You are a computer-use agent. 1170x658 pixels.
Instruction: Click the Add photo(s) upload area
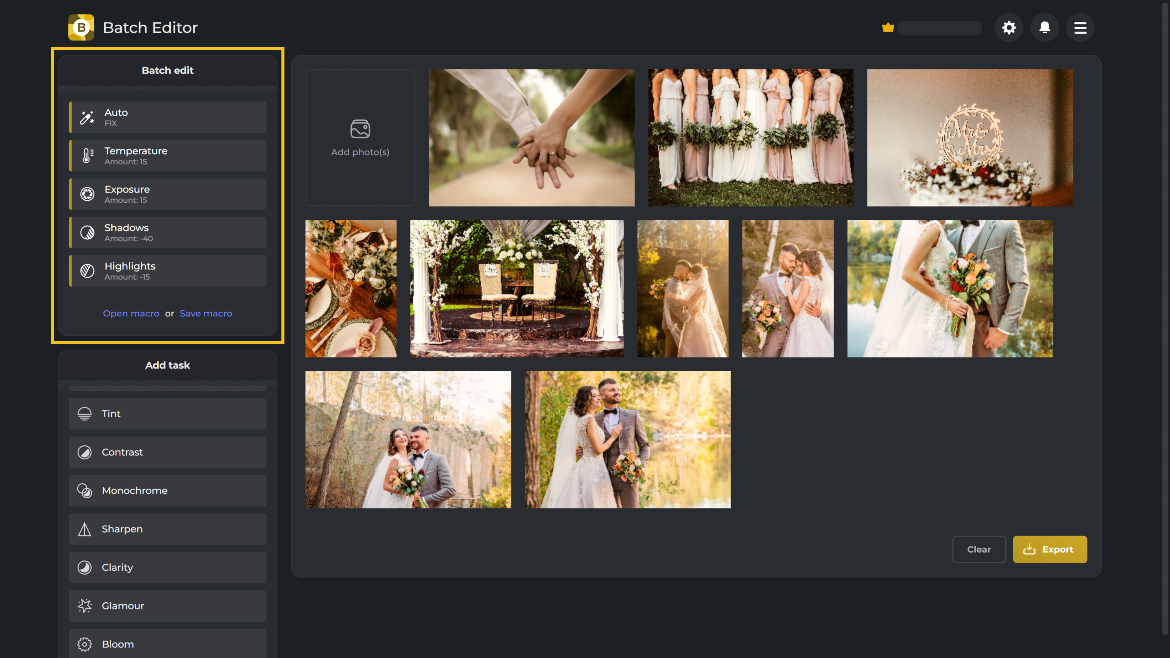click(360, 137)
